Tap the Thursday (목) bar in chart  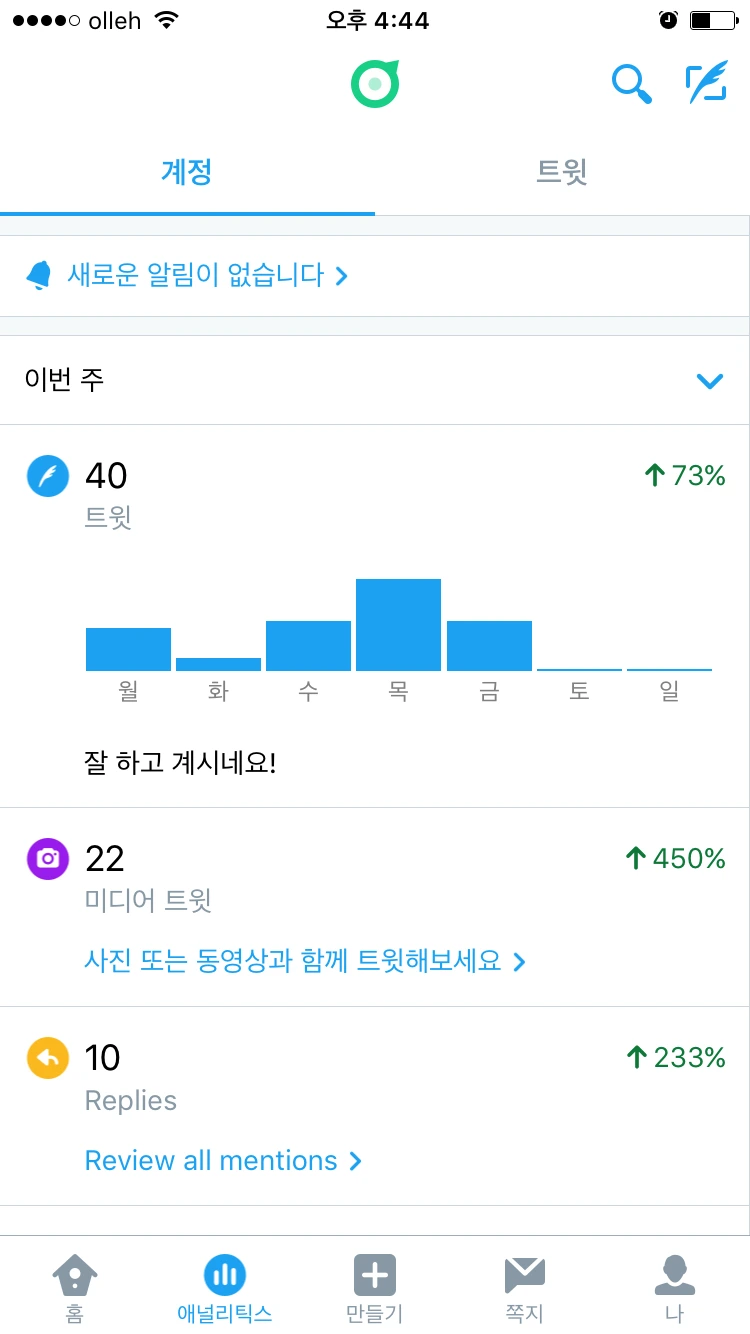click(x=398, y=625)
